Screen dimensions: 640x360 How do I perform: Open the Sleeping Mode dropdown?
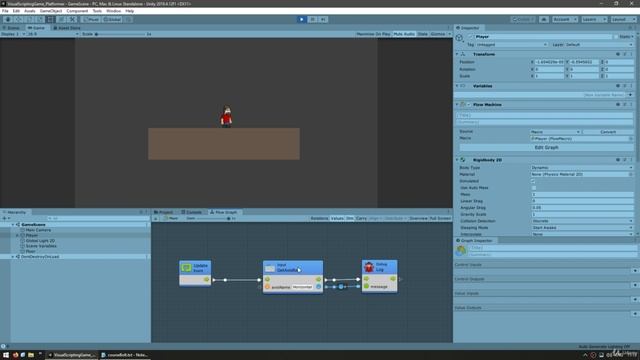(582, 227)
